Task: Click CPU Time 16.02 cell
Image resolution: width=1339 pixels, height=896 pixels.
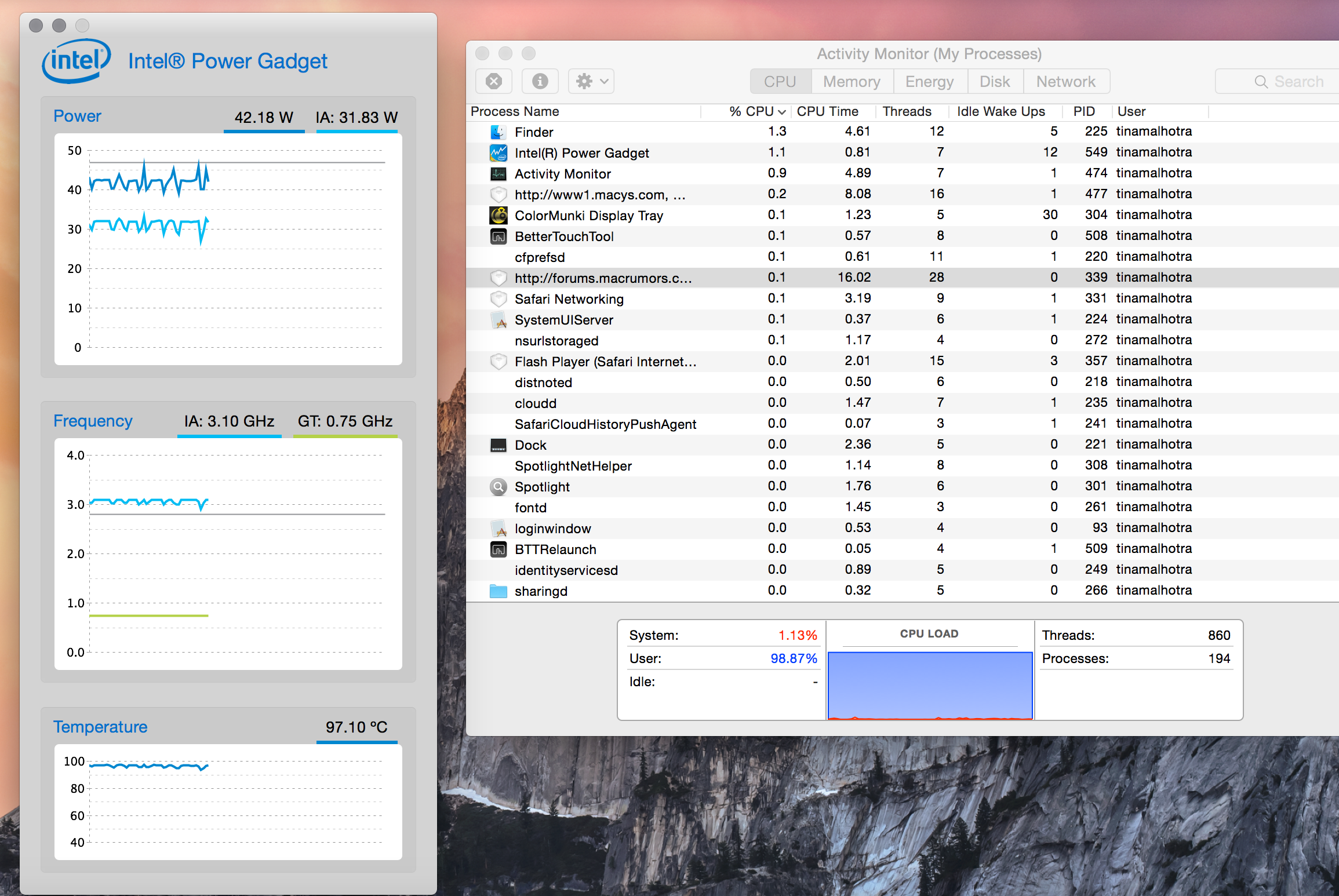Action: (x=854, y=278)
